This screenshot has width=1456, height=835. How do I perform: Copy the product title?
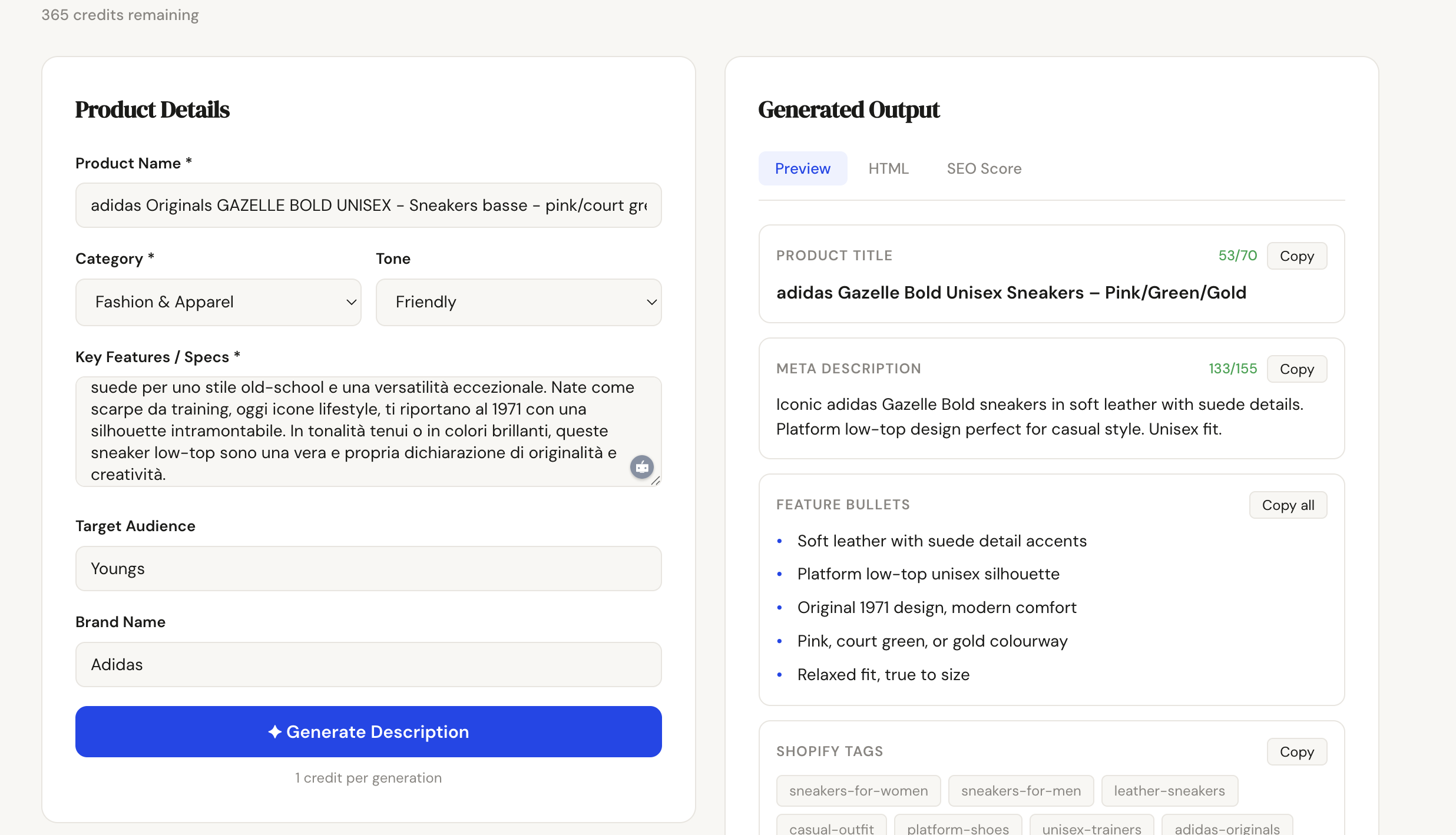click(1296, 256)
